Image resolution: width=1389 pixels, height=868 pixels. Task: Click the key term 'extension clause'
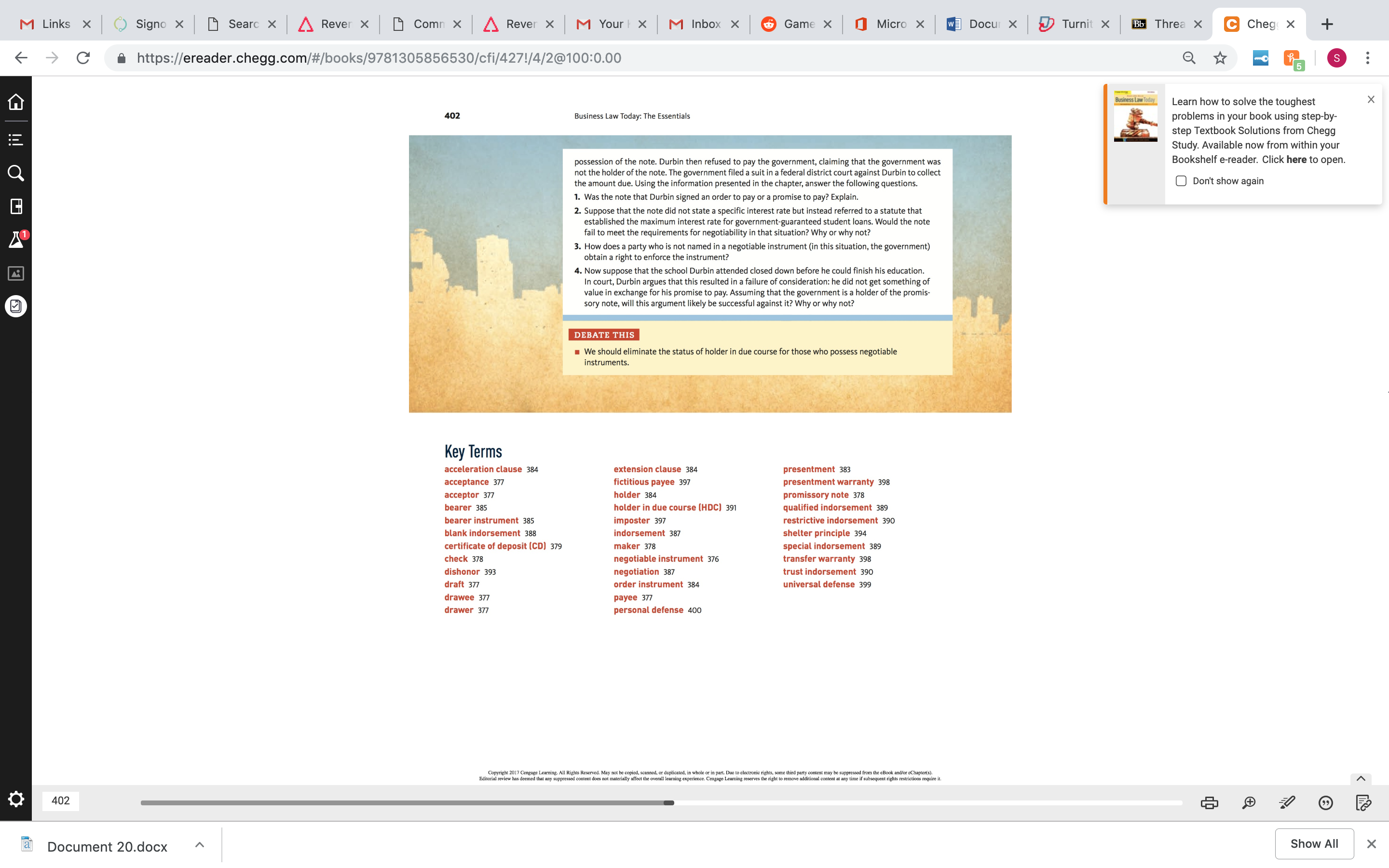point(647,469)
